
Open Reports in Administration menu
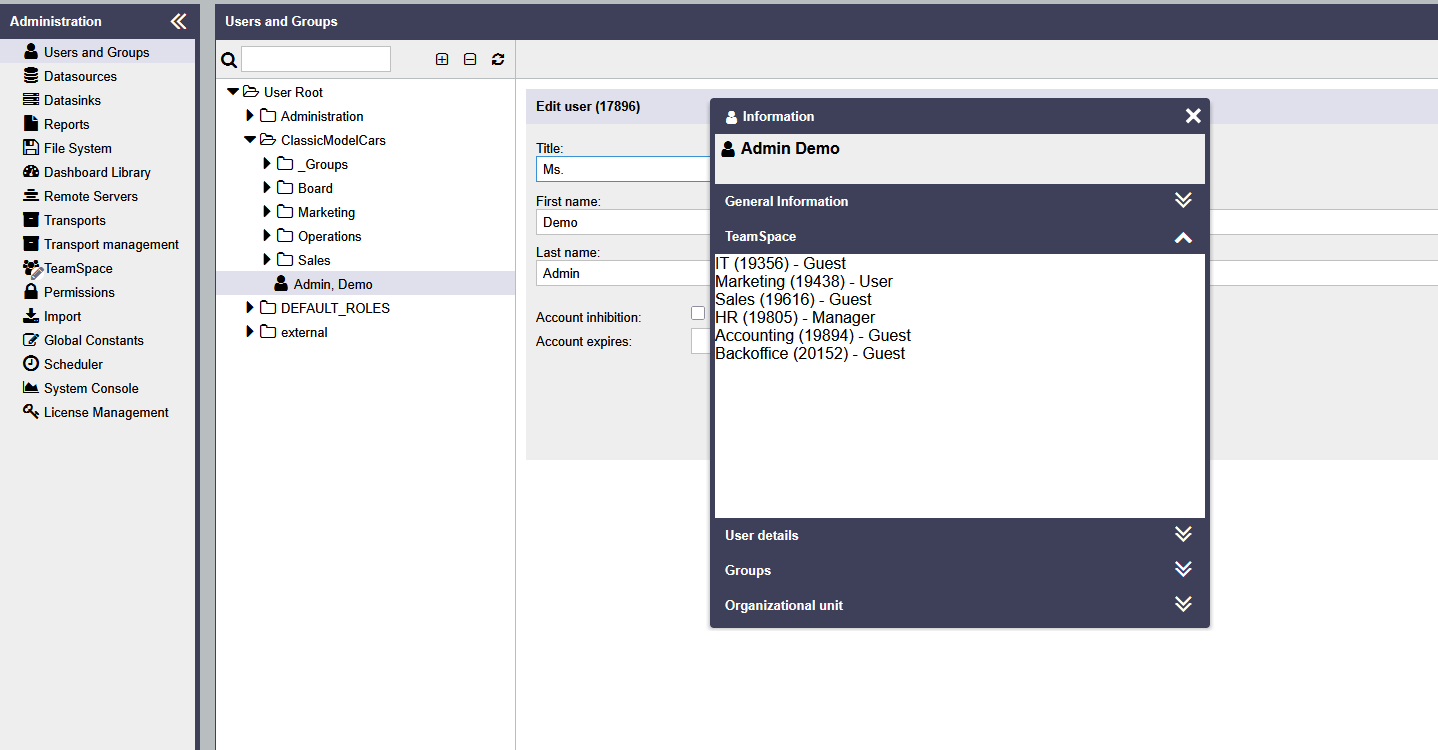tap(67, 124)
